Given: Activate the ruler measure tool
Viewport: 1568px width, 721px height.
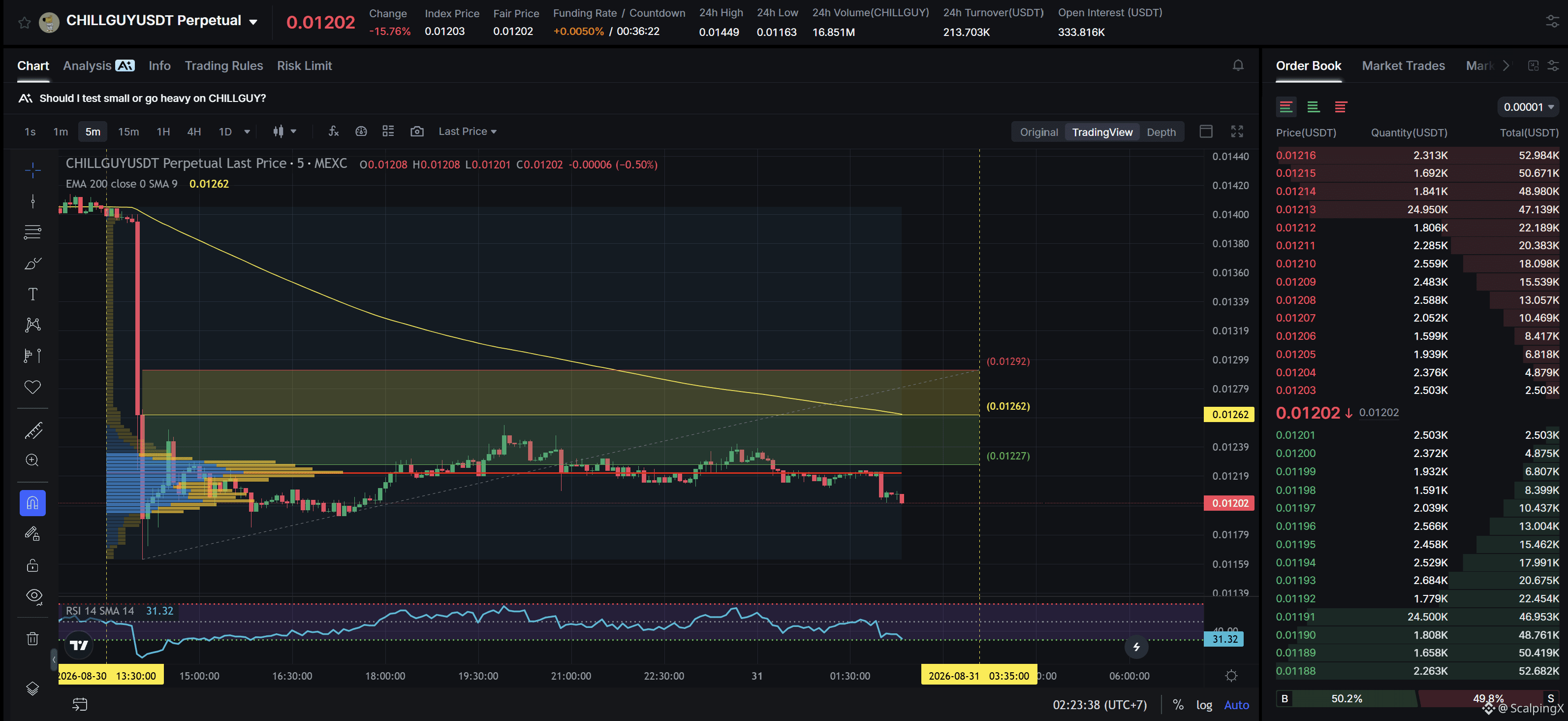Looking at the screenshot, I should (33, 430).
